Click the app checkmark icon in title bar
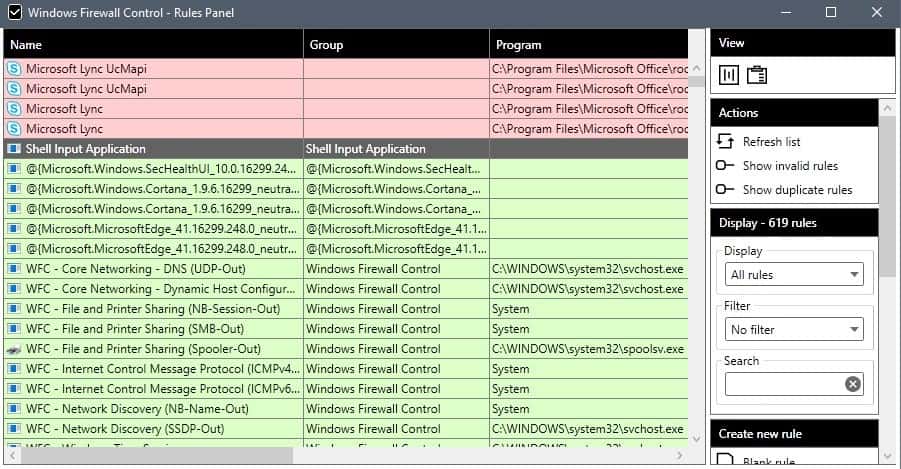The width and height of the screenshot is (901, 469). (15, 12)
